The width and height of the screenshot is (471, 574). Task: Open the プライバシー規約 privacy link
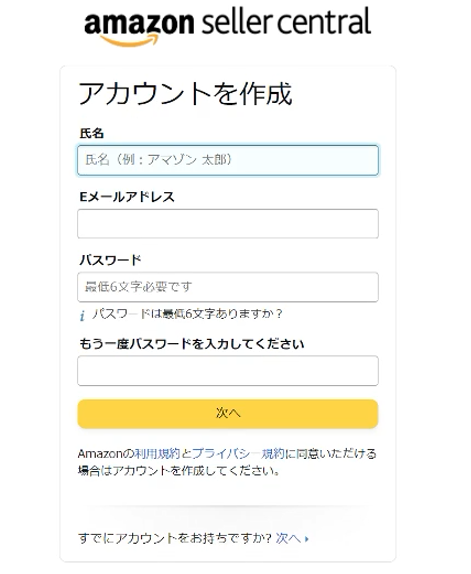tap(238, 454)
